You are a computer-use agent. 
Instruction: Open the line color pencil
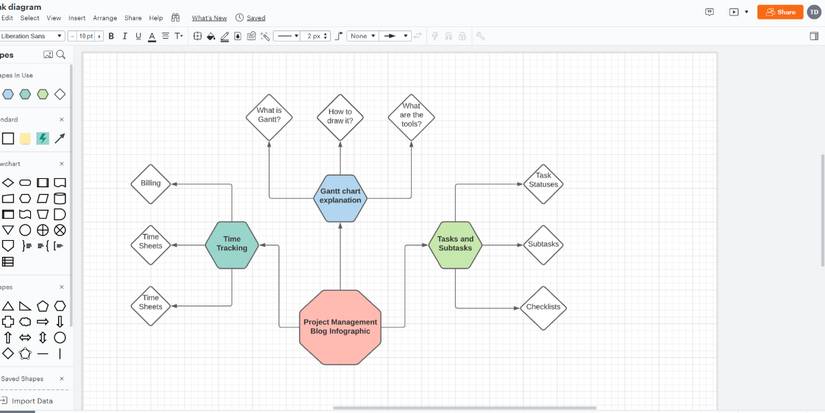[225, 36]
